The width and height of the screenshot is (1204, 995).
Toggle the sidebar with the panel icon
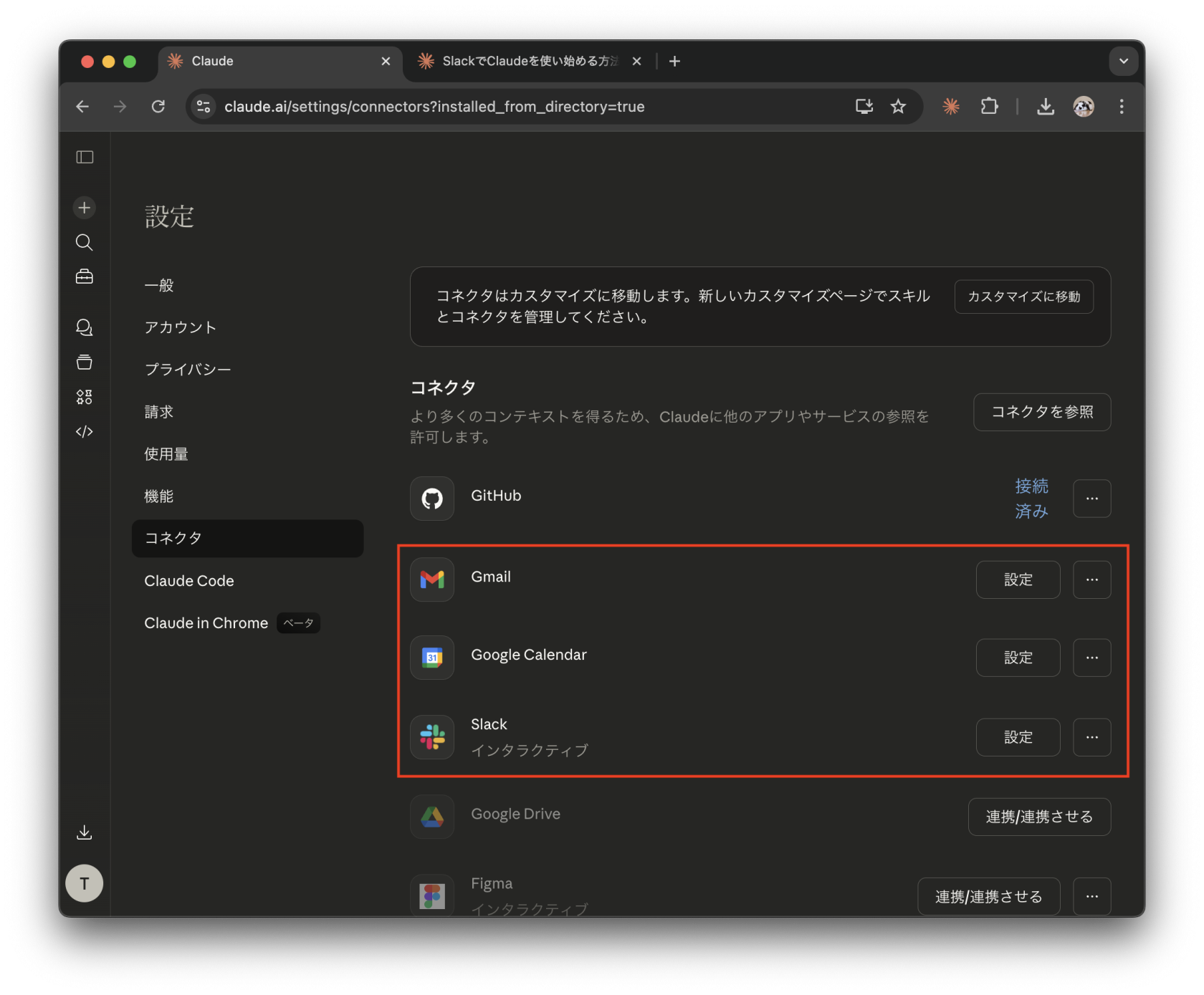click(84, 157)
